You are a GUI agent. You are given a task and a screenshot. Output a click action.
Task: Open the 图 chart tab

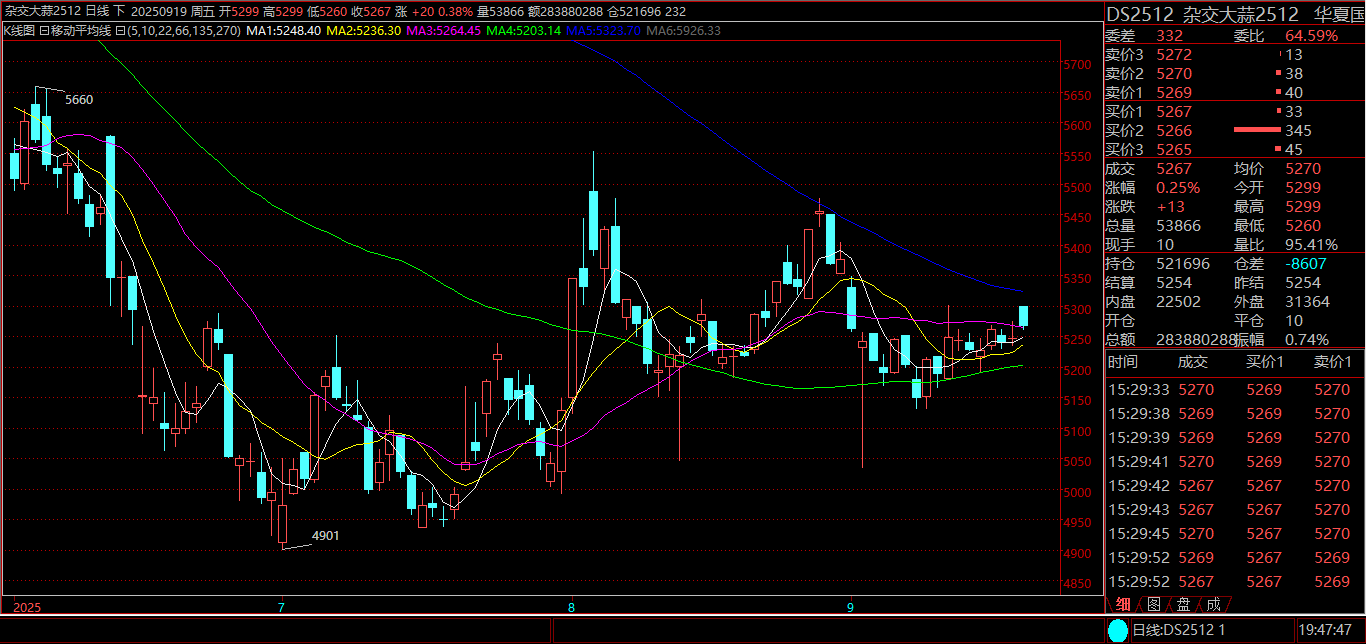point(1153,604)
